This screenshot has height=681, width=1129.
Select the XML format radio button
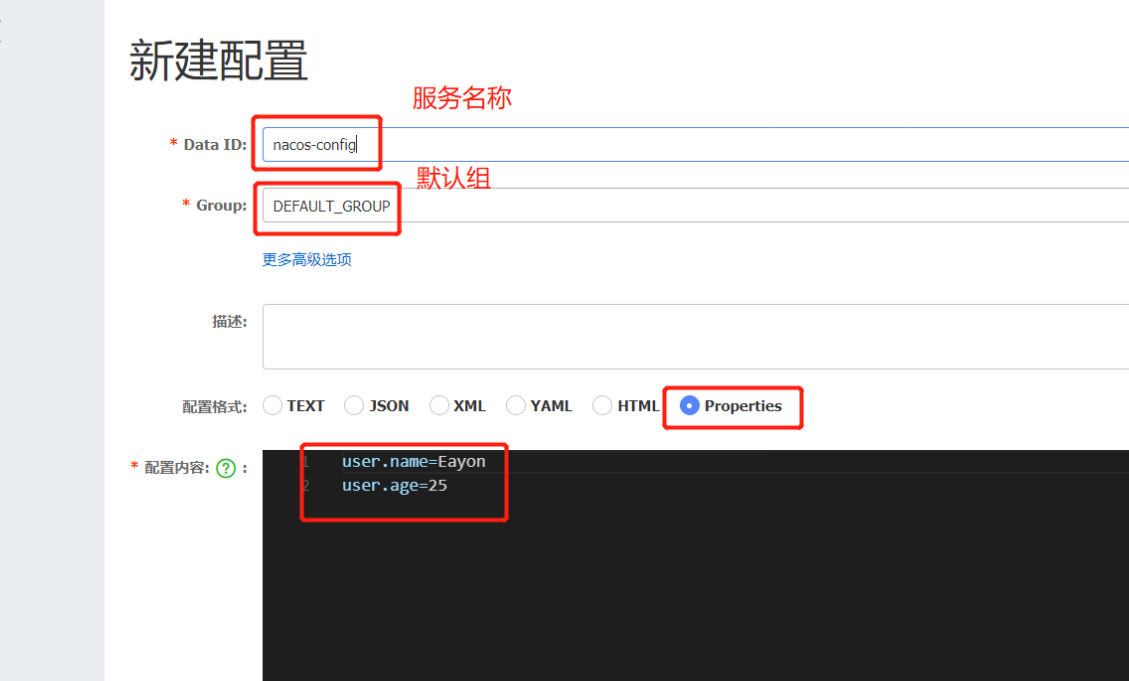(439, 406)
